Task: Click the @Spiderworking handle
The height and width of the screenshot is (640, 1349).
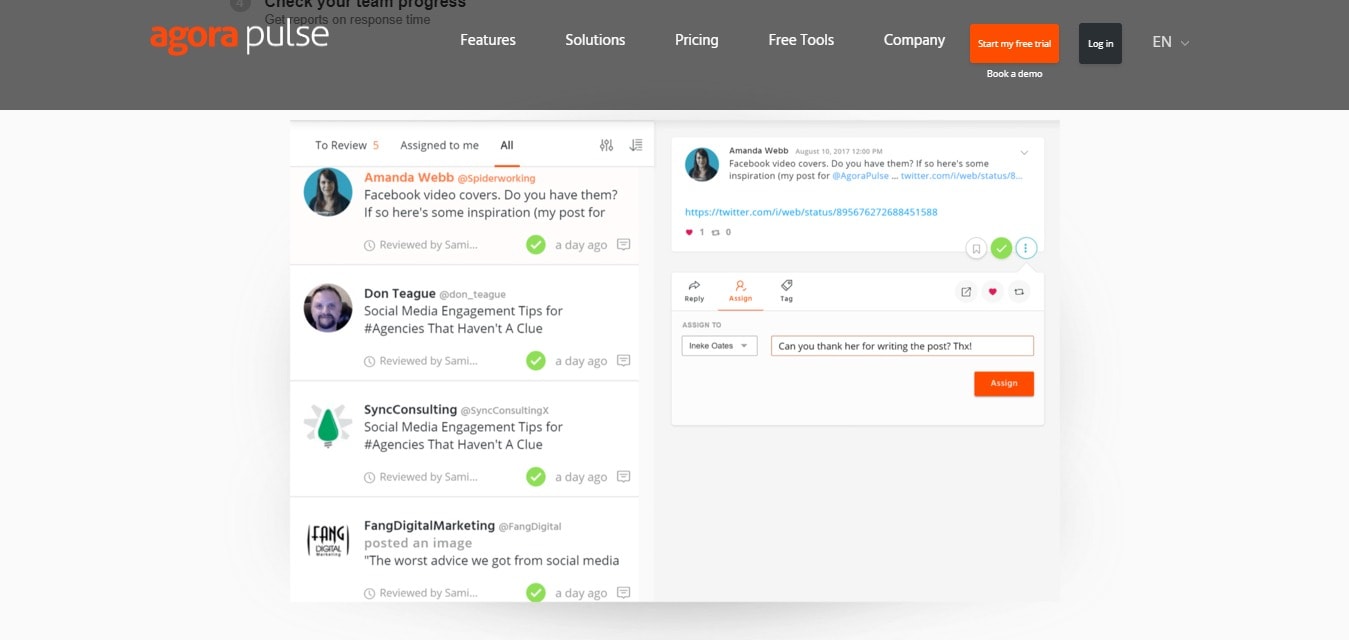Action: (x=496, y=178)
